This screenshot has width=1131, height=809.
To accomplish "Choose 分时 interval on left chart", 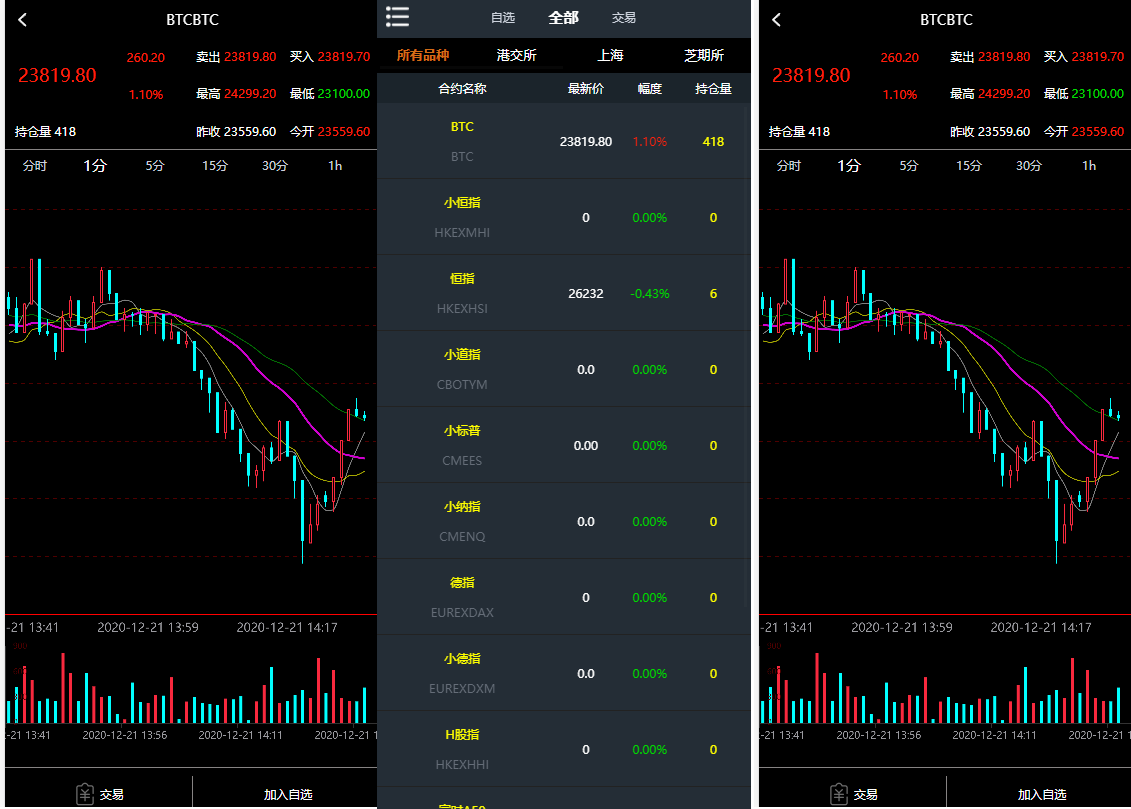I will click(35, 166).
